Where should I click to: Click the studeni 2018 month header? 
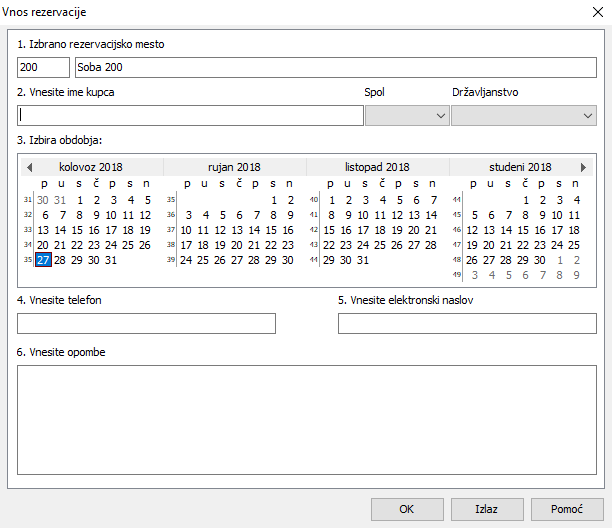tap(520, 167)
